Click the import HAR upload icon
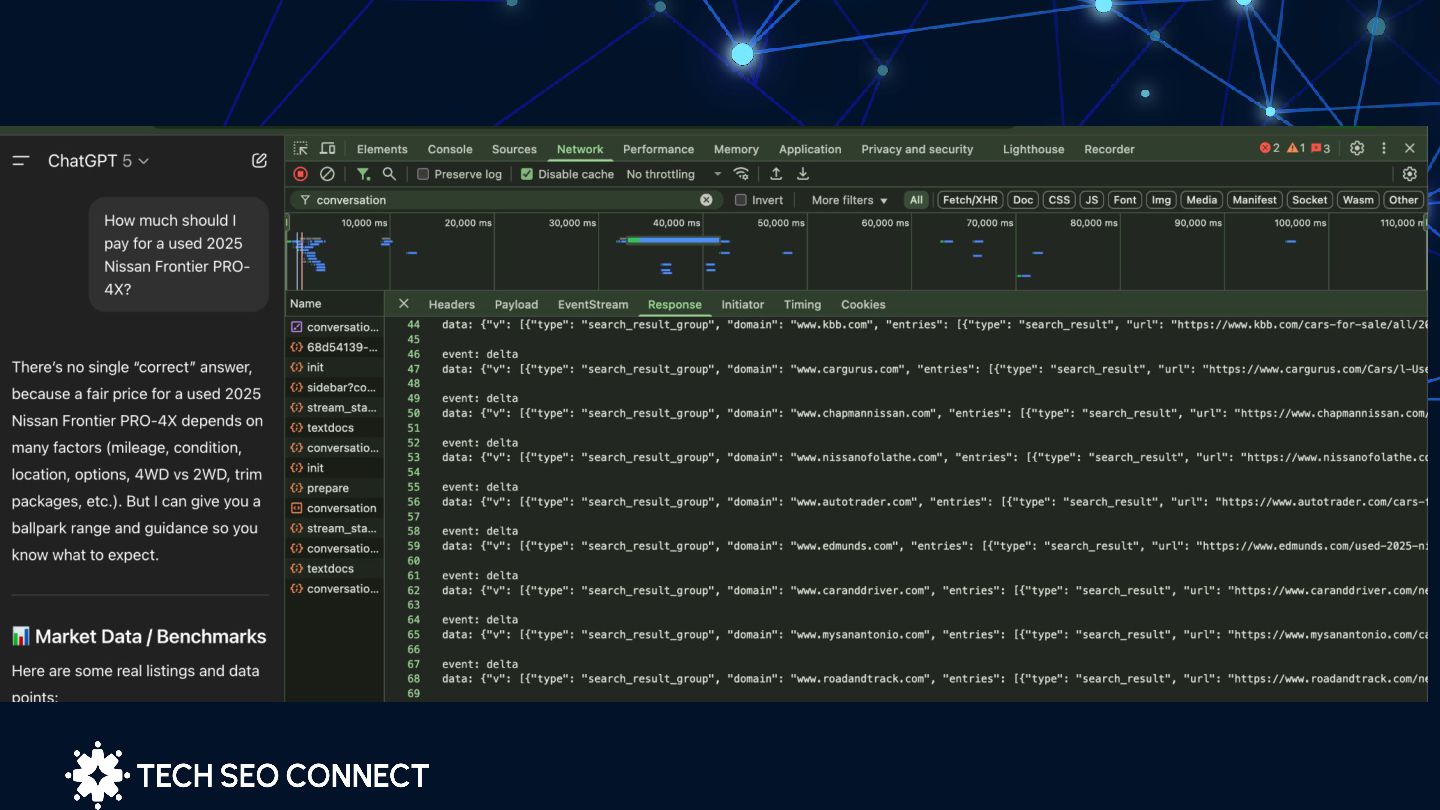1440x810 pixels. [x=776, y=174]
